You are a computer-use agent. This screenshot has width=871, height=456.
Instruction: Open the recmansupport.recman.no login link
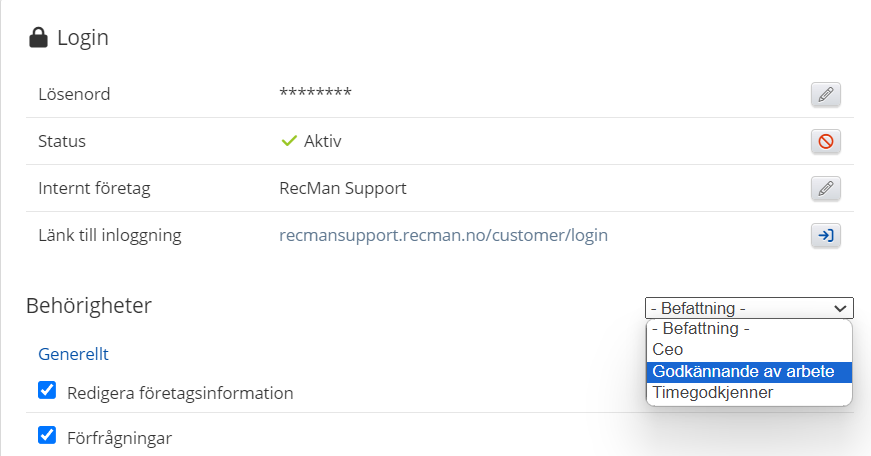pyautogui.click(x=443, y=235)
